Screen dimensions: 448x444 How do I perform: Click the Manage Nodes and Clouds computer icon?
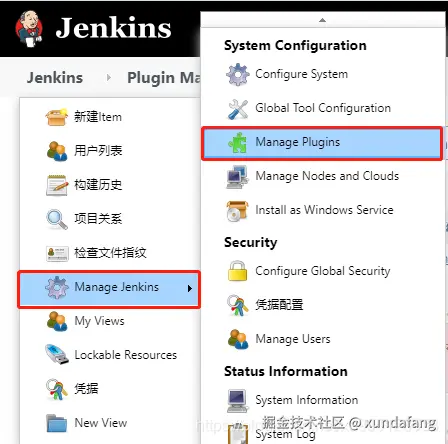click(x=237, y=177)
